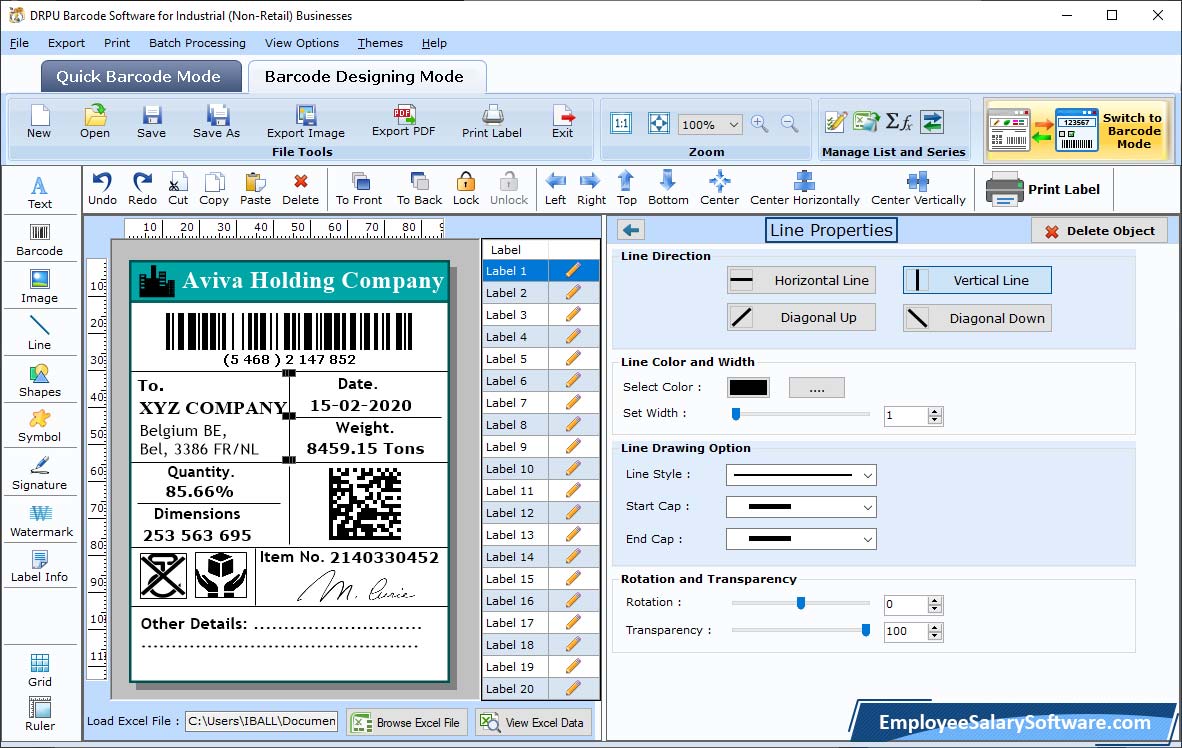Open the View Options menu

(302, 43)
